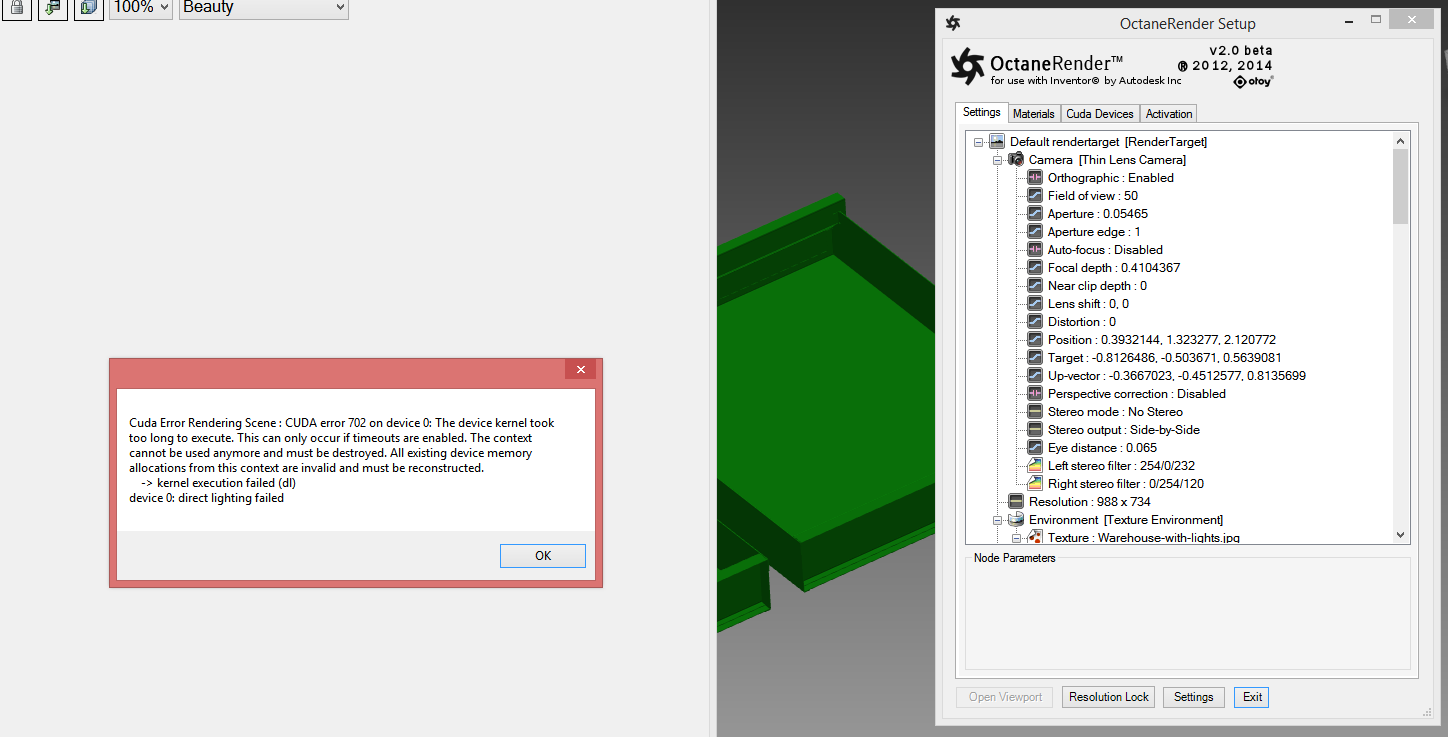The width and height of the screenshot is (1448, 737).
Task: Pick the Left stereo filter color
Action: point(1035,466)
